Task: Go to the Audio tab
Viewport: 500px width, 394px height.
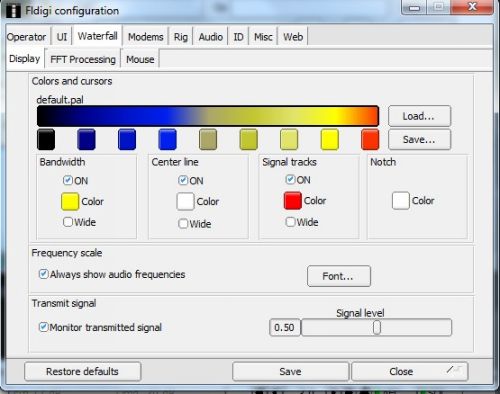Action: click(x=210, y=37)
